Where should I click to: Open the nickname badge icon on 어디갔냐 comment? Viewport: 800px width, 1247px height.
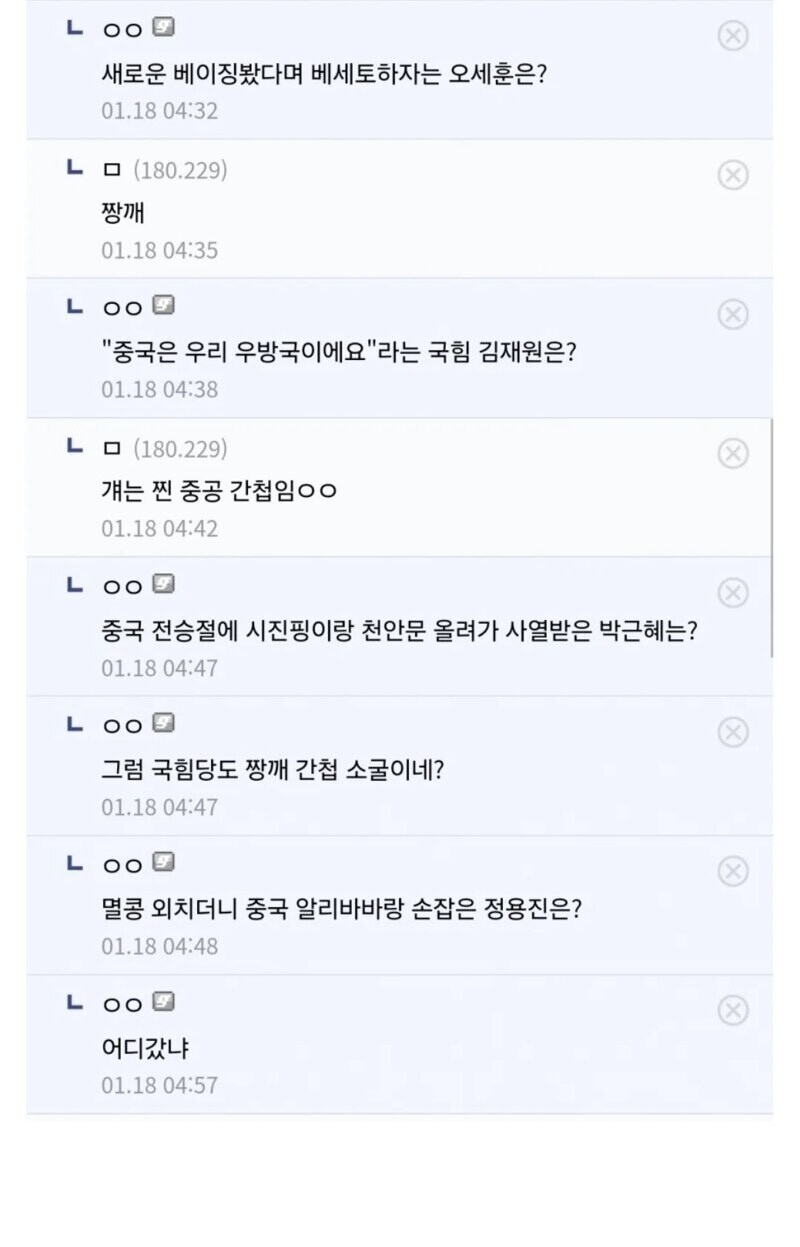click(x=163, y=1002)
